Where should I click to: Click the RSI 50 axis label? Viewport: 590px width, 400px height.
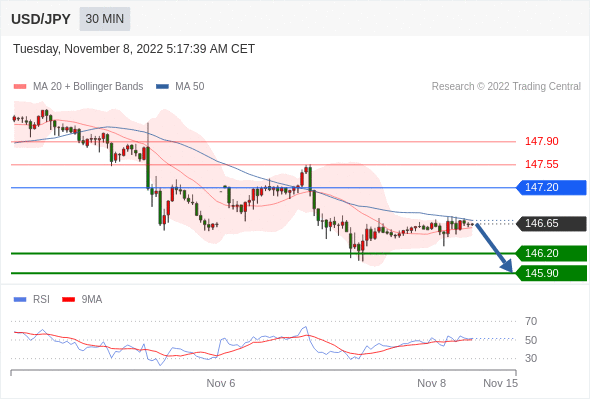pos(531,340)
